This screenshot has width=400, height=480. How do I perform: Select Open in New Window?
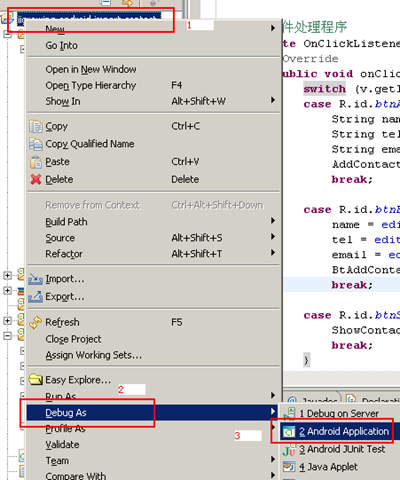coord(153,69)
